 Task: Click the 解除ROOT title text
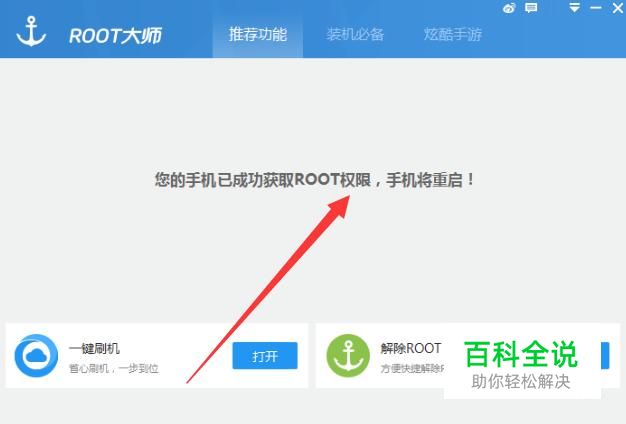[x=411, y=349]
